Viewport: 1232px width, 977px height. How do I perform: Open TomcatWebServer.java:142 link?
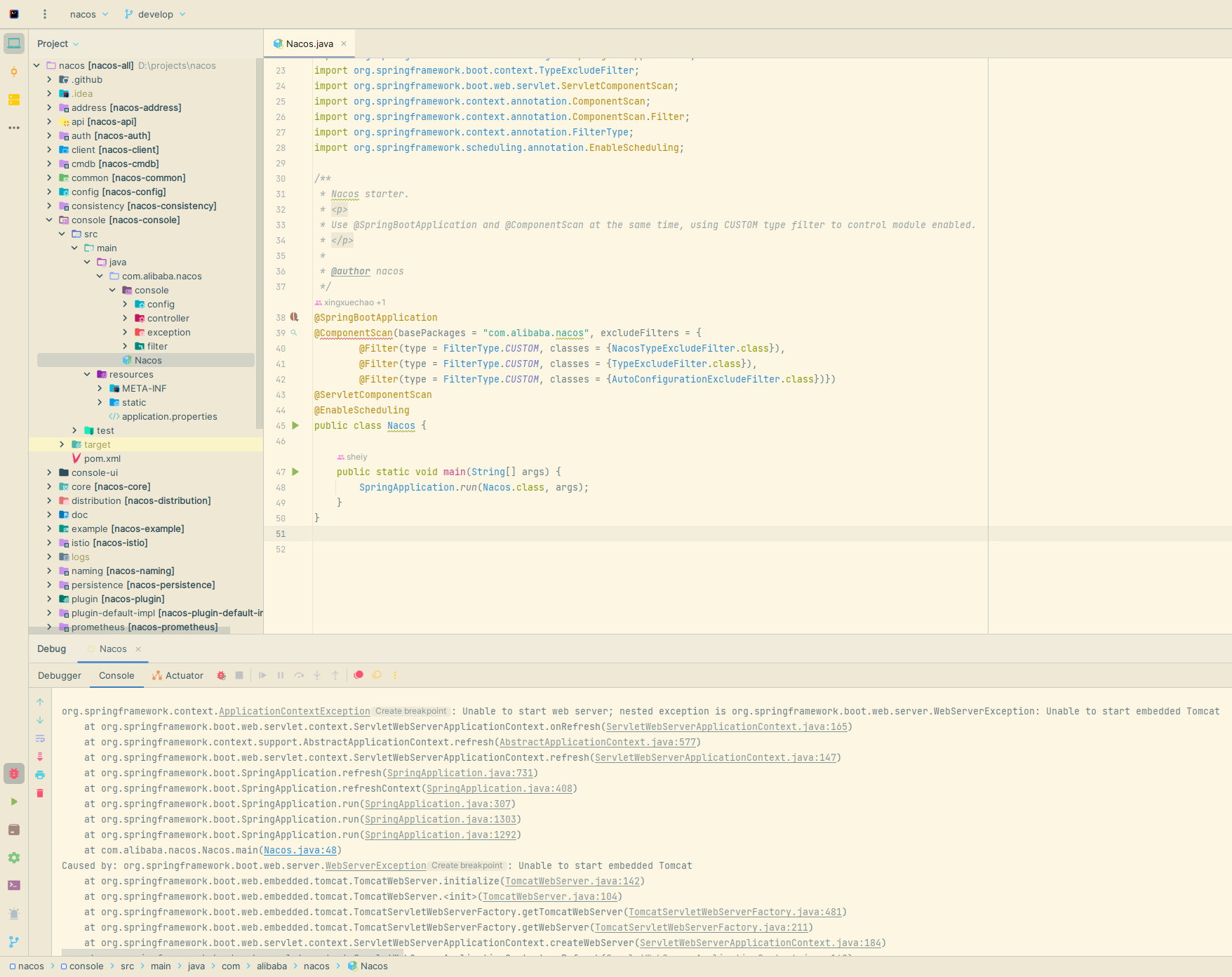(573, 881)
